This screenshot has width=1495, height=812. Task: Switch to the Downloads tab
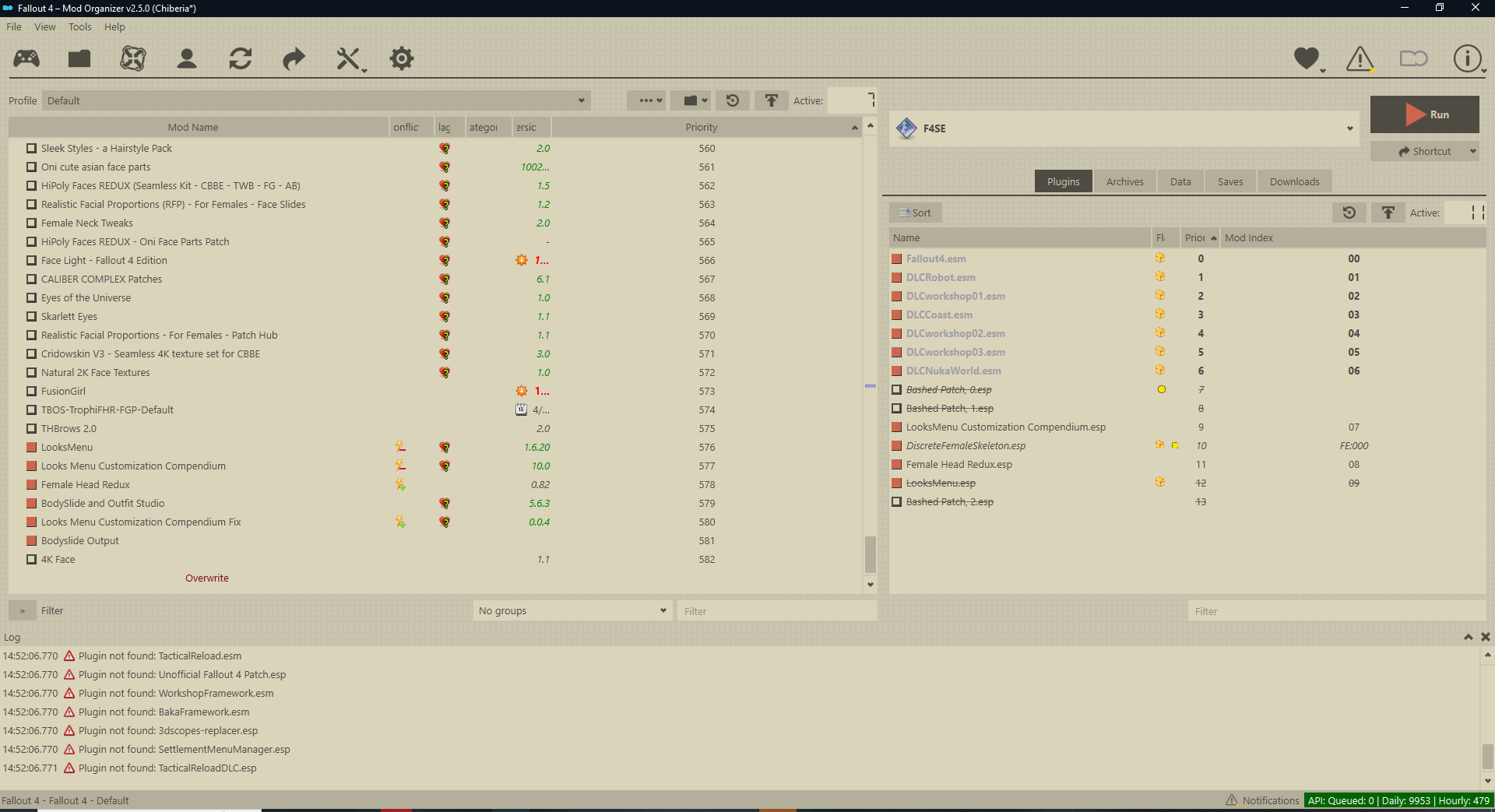click(1294, 181)
